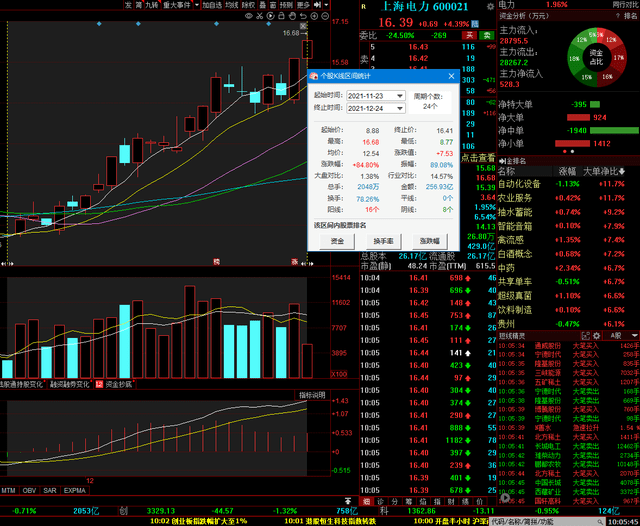Expand the dropdown arrow after 重大事件
640x526 pixels.
[x=196, y=5]
